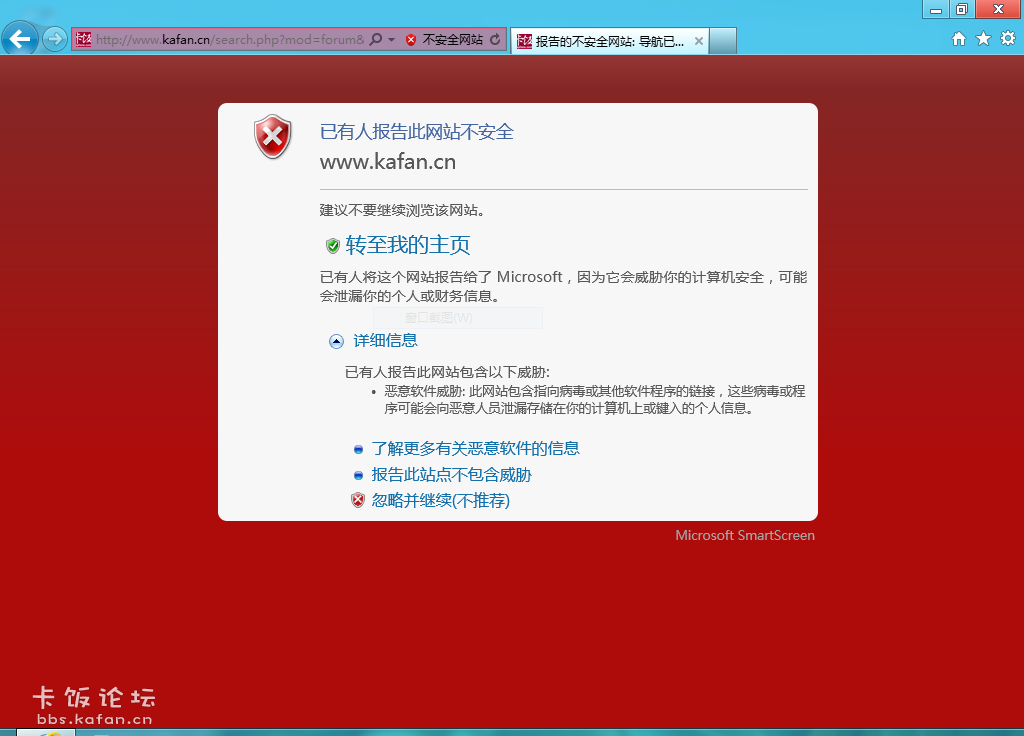Viewport: 1024px width, 736px height.
Task: Click the 已有人报告此网站包含以下威胁 text
Action: pos(447,372)
